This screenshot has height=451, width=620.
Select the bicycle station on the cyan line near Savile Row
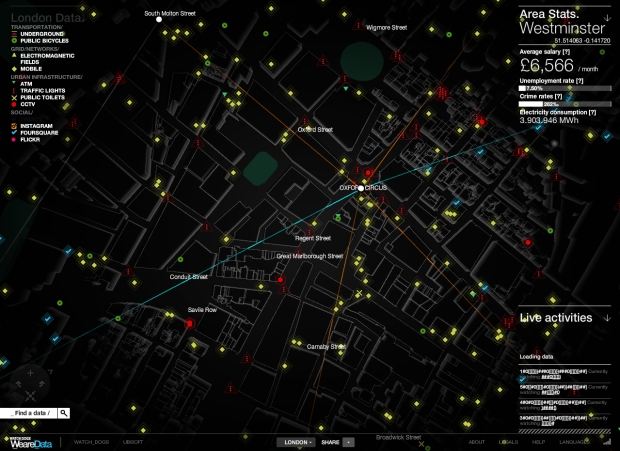click(x=118, y=319)
